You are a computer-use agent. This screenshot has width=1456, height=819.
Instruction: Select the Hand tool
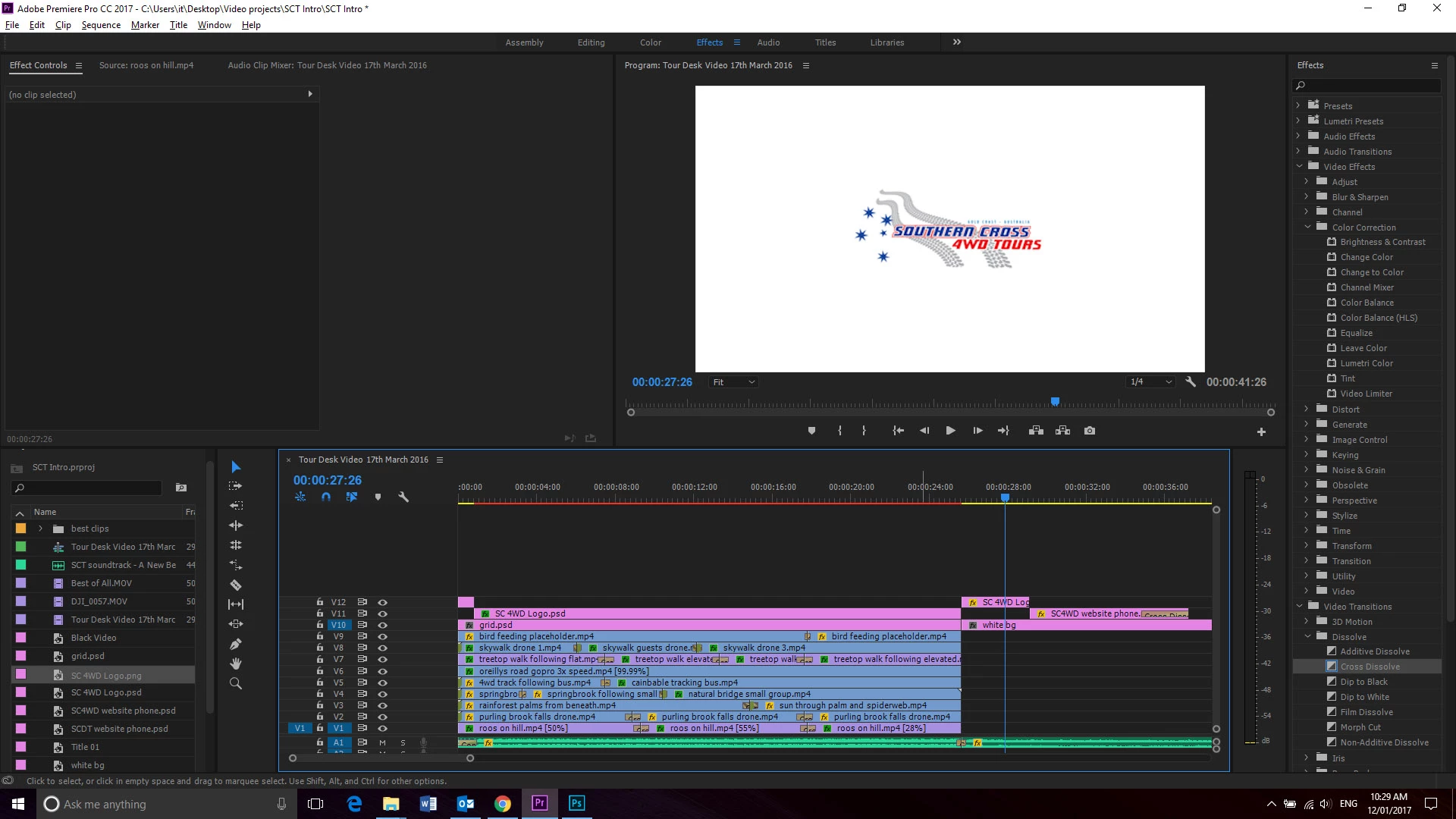(x=236, y=664)
